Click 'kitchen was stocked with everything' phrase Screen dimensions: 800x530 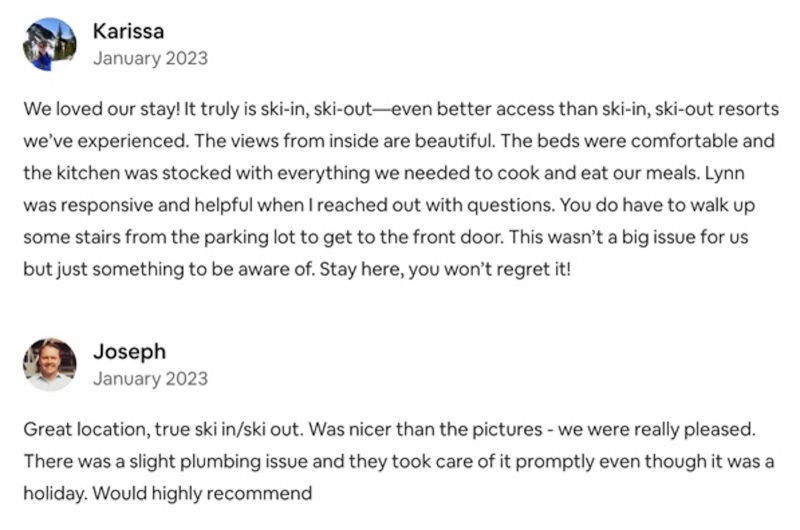point(213,173)
